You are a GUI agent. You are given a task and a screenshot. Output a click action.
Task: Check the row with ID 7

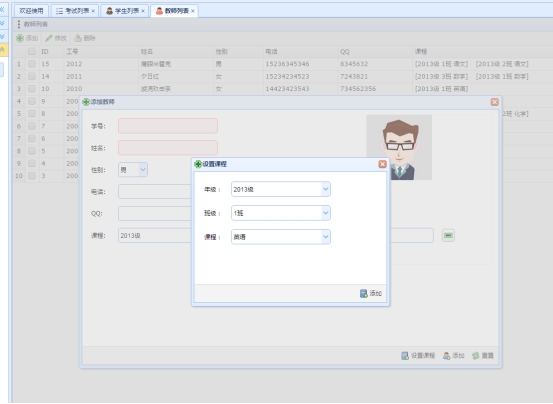pos(32,126)
